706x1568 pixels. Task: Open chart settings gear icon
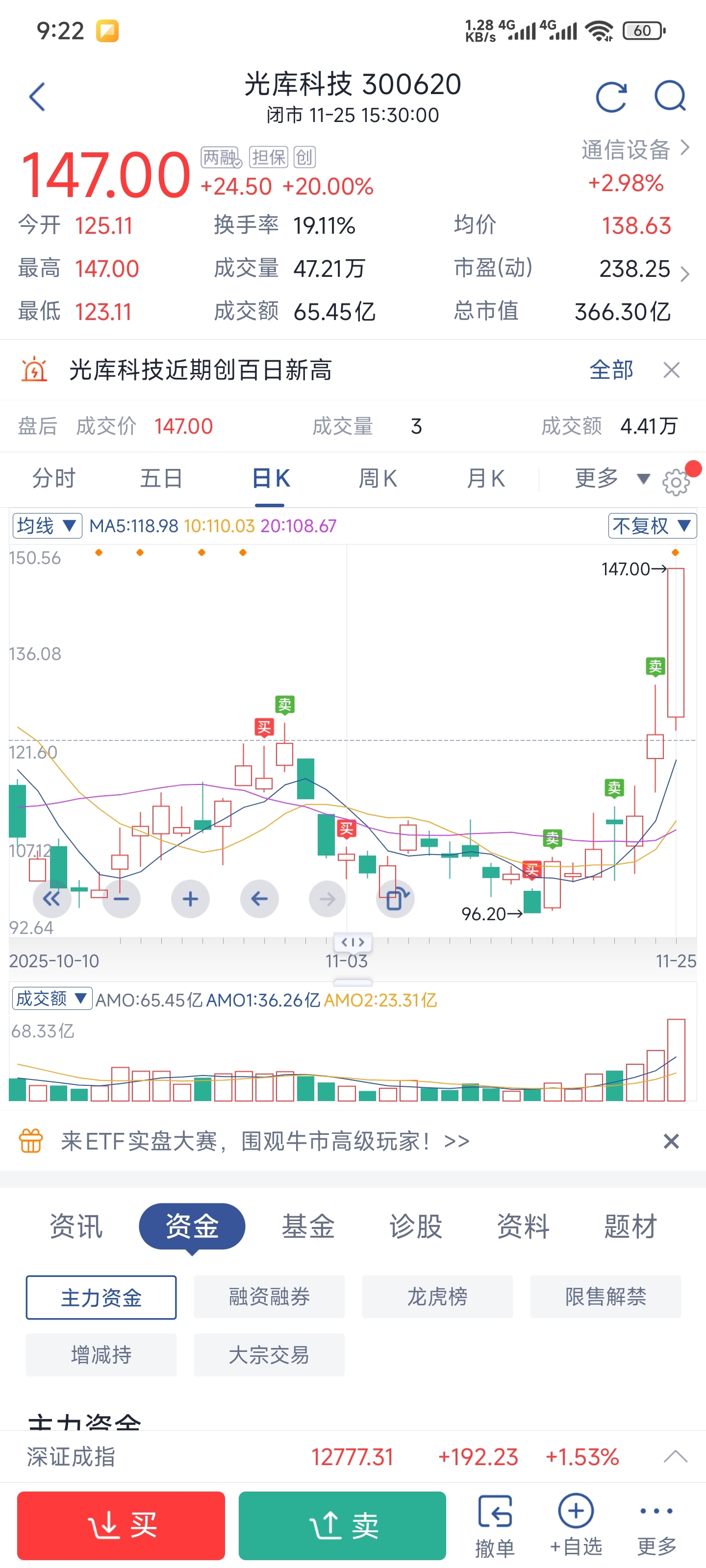[676, 482]
